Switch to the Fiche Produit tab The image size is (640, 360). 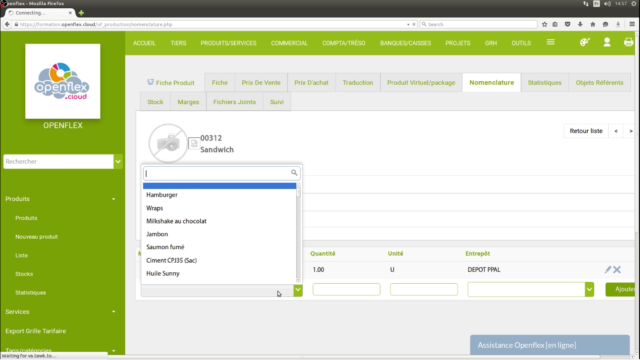[x=171, y=82]
